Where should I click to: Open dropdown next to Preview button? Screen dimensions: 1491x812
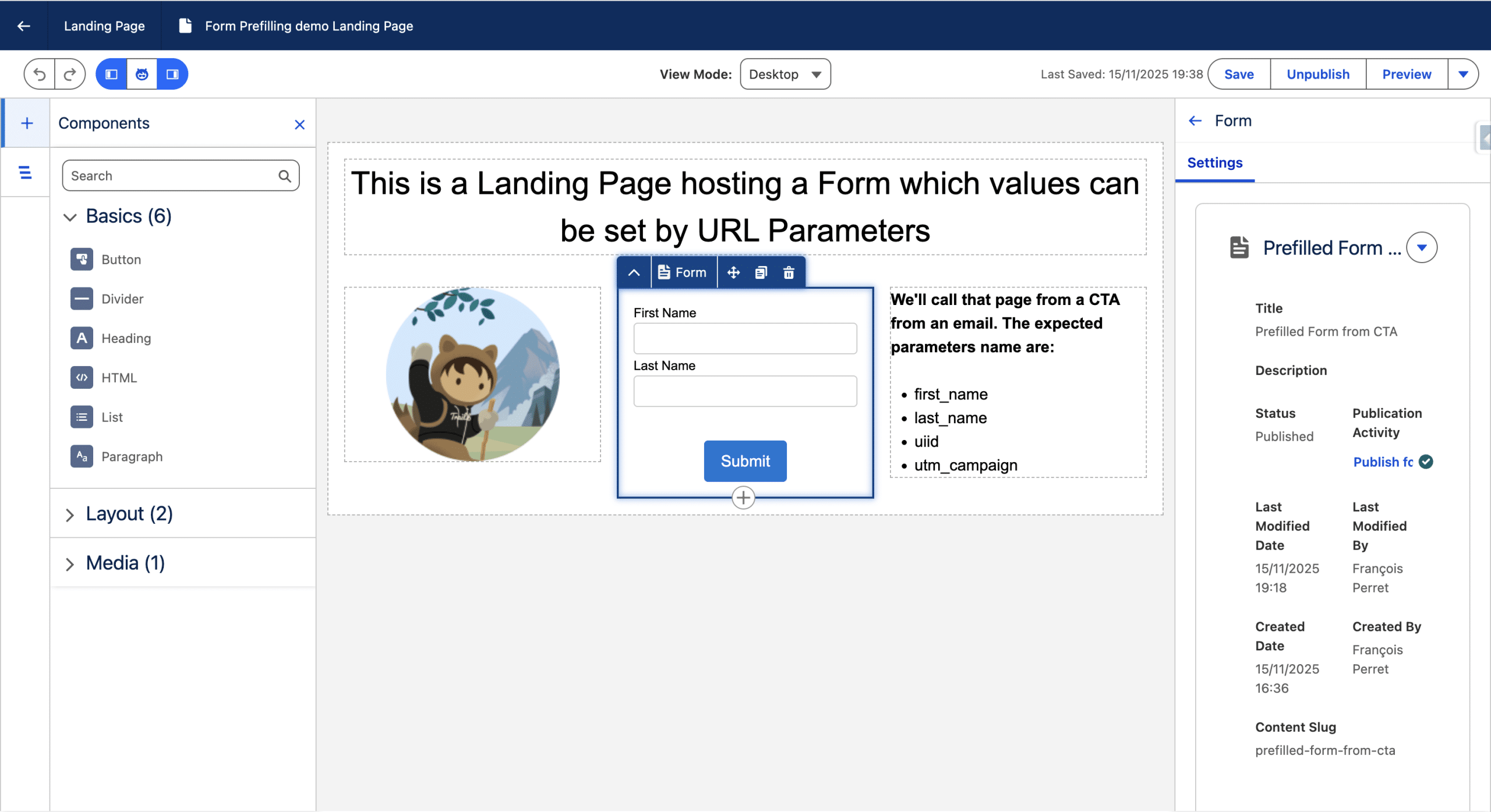coord(1463,74)
